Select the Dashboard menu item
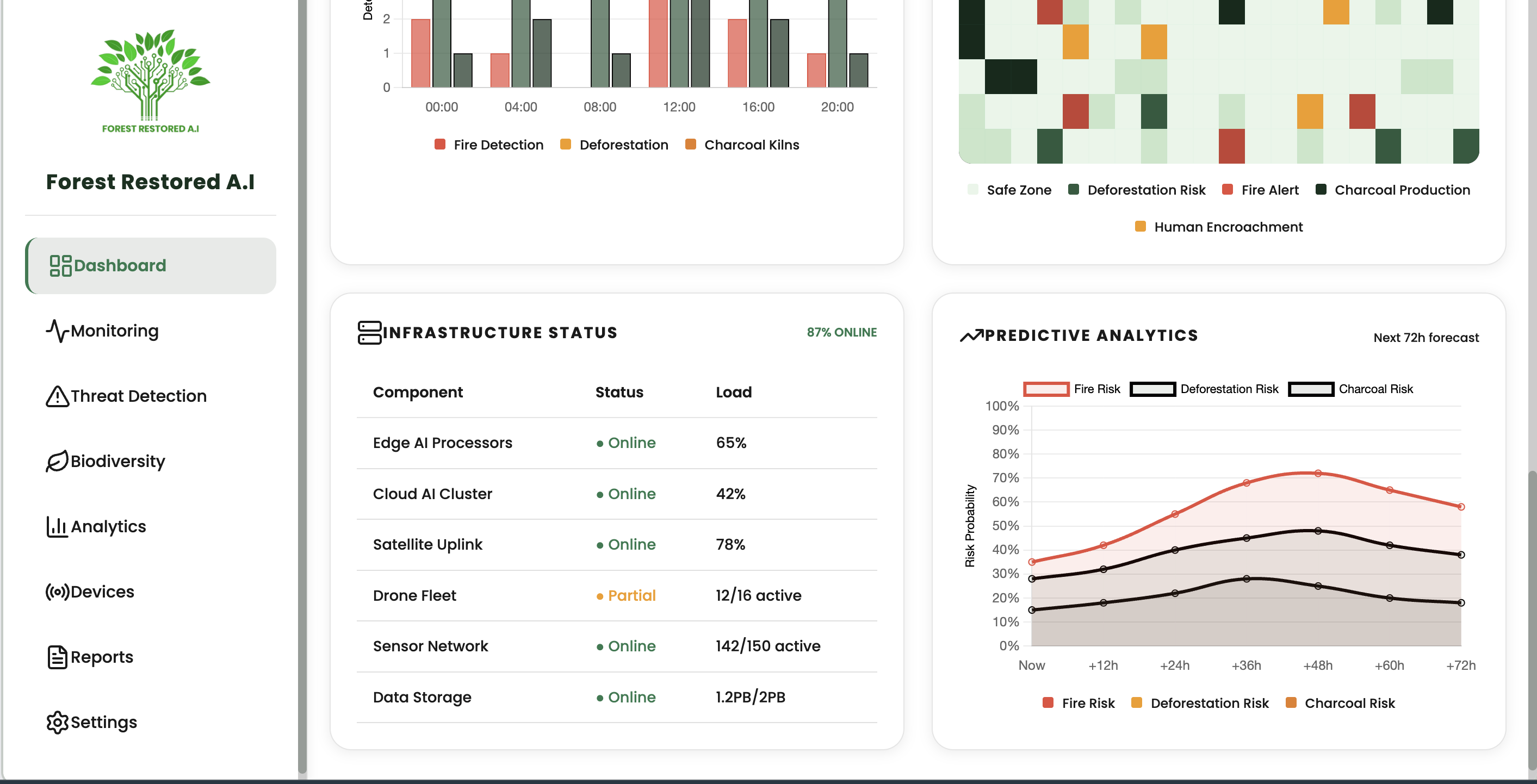The image size is (1537, 784). 150,265
